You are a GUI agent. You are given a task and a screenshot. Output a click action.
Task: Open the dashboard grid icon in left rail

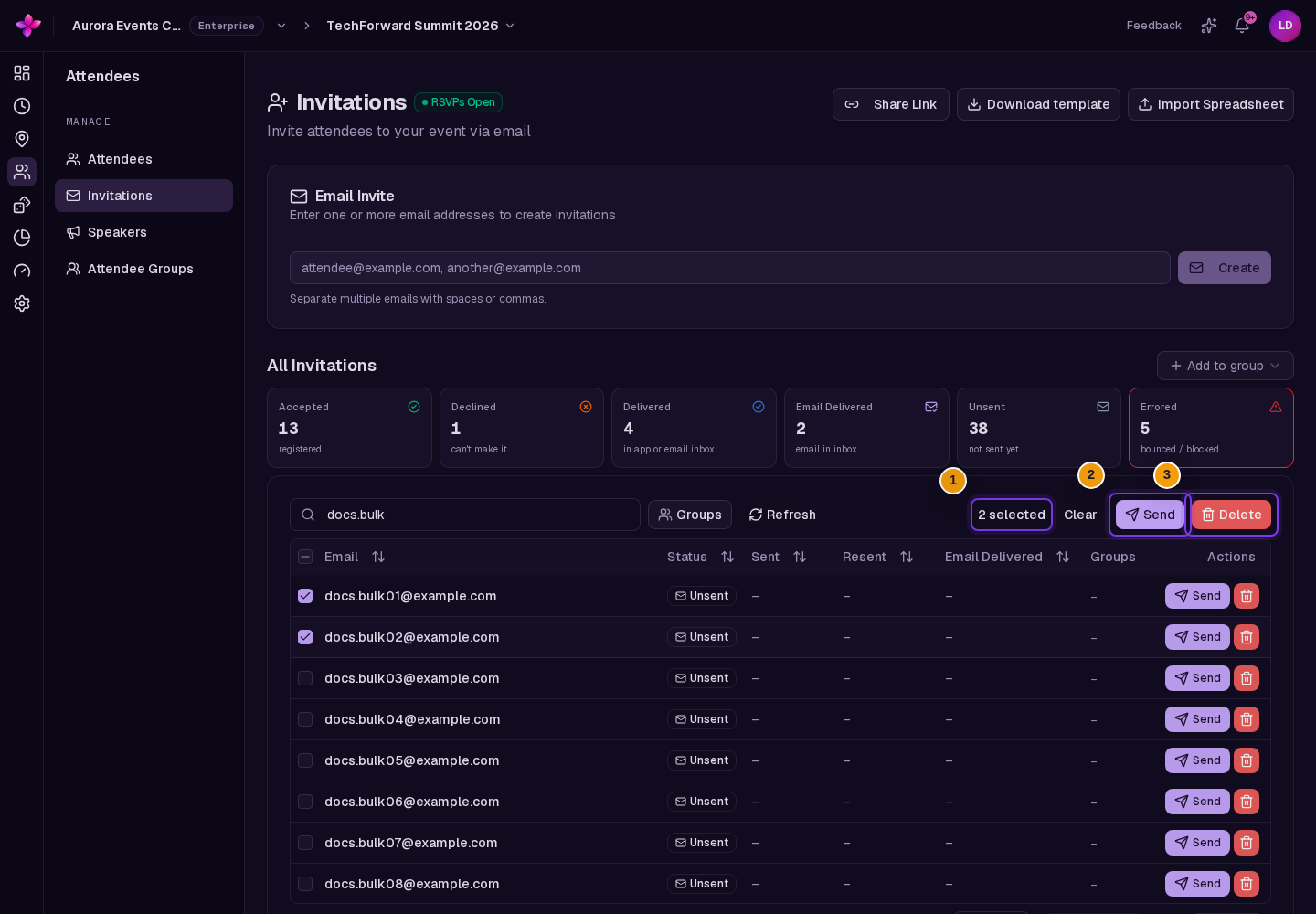(x=22, y=73)
